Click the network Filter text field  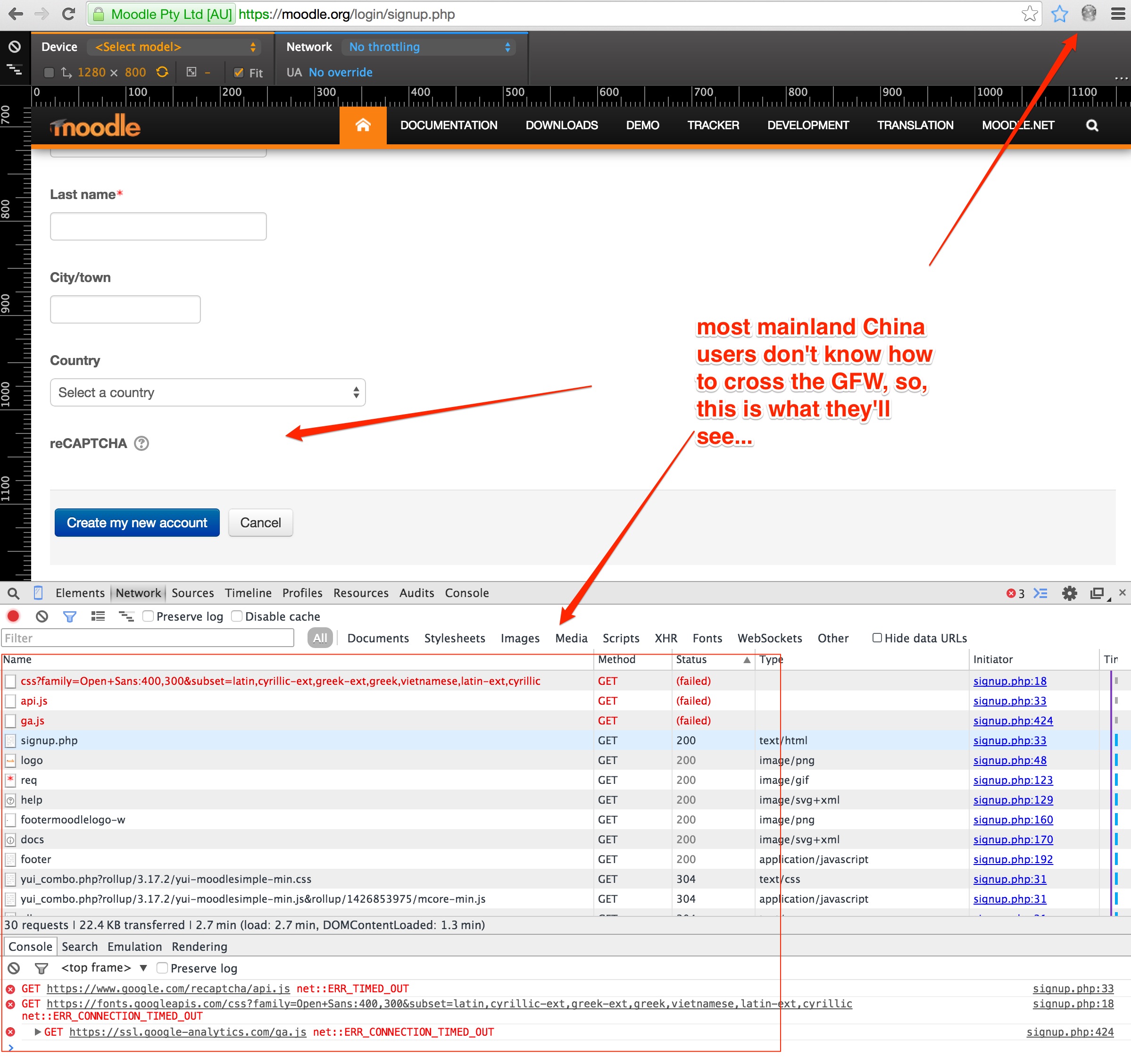coord(148,638)
